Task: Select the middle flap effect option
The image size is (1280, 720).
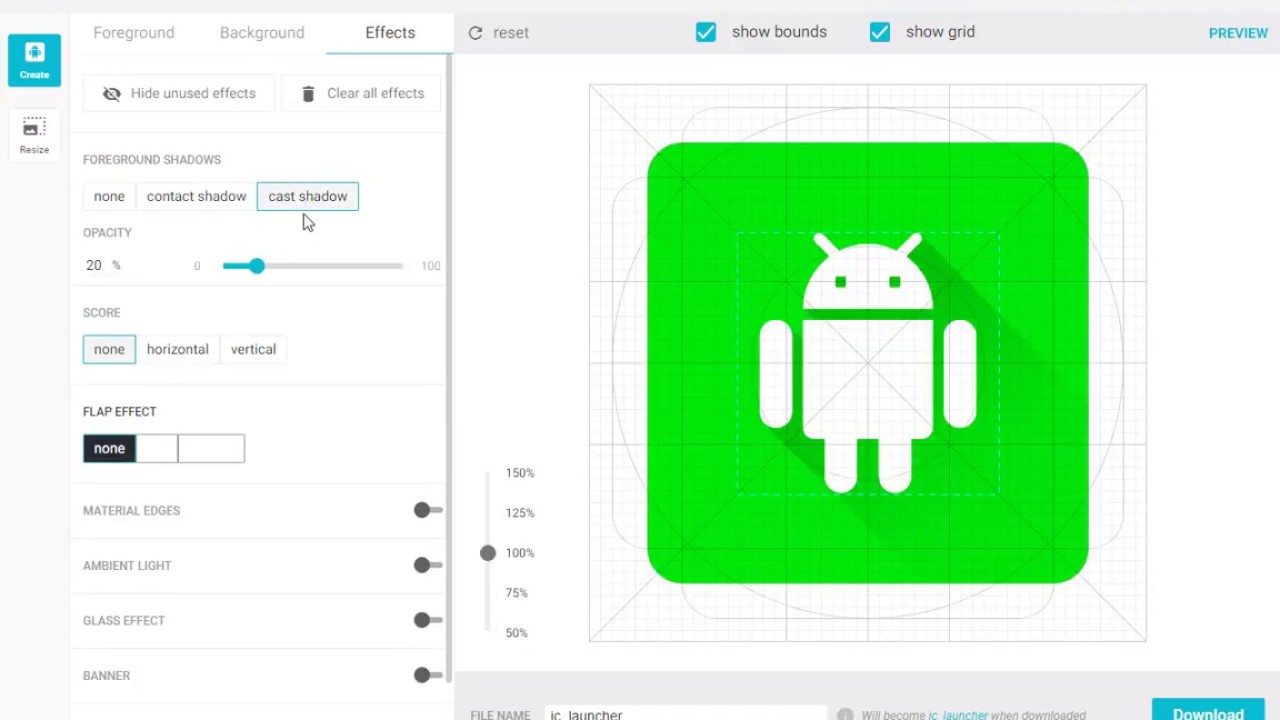Action: coord(157,448)
